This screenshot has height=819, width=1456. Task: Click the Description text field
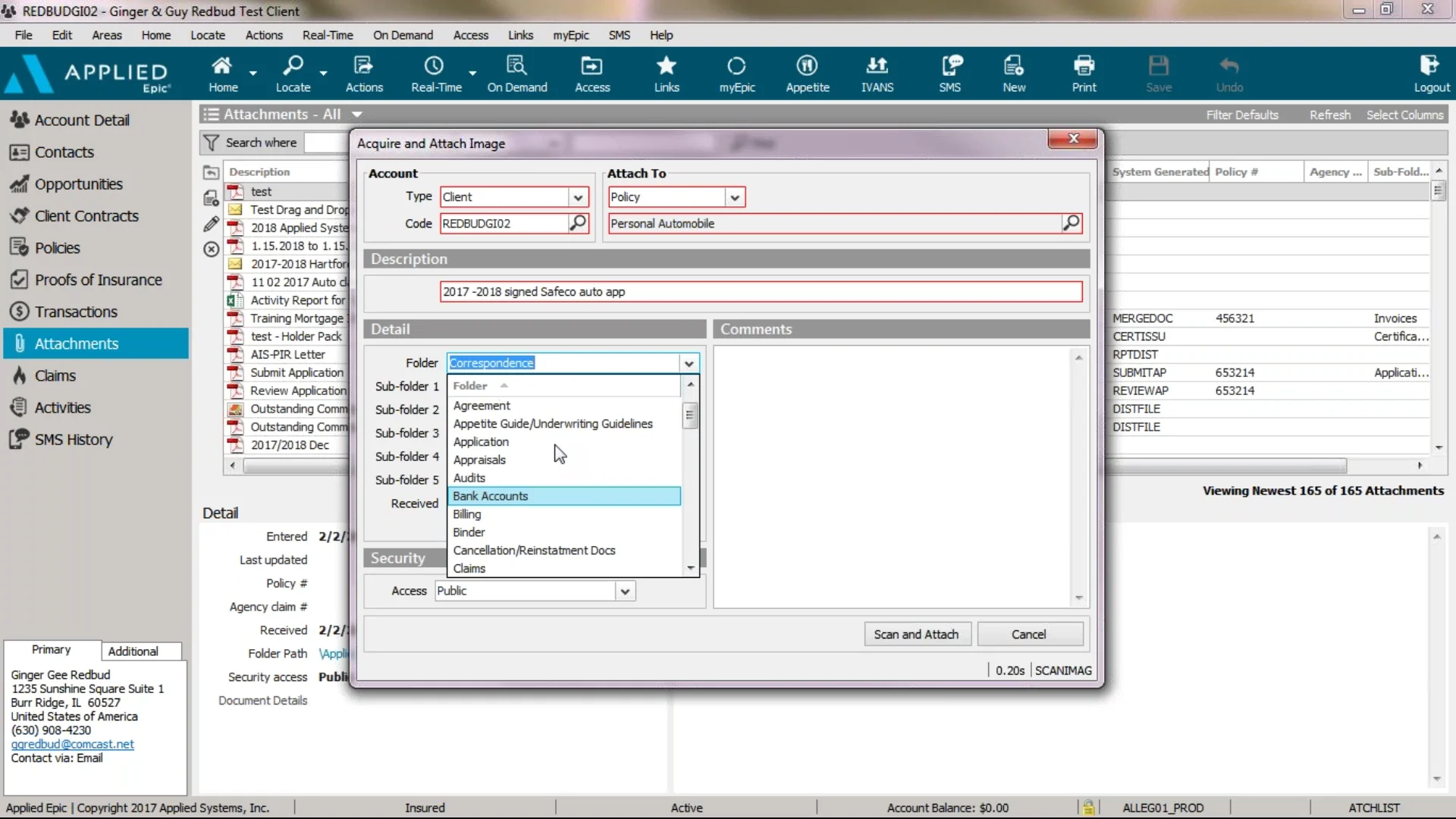click(x=760, y=292)
